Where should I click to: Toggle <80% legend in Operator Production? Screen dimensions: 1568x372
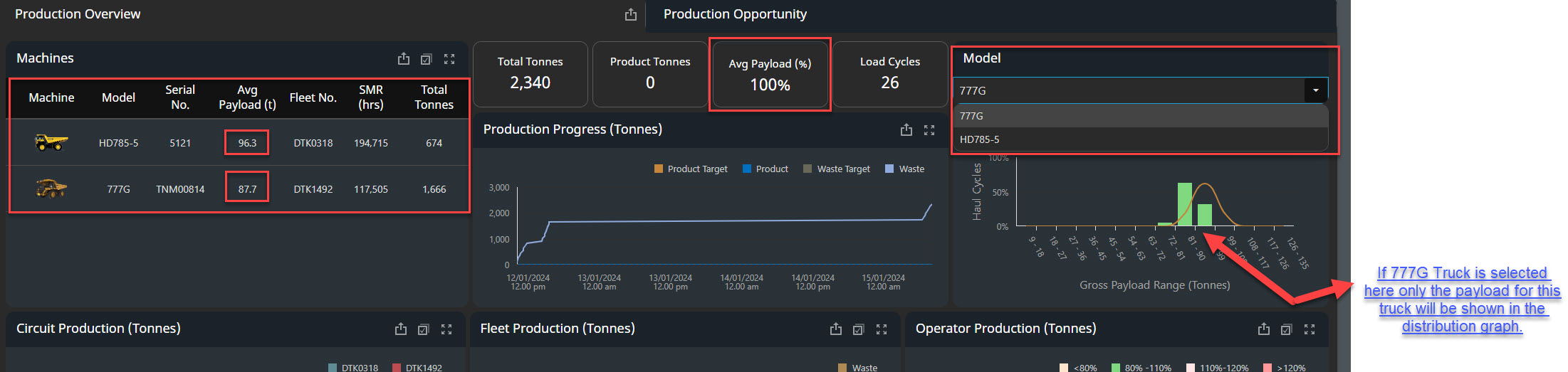[x=1078, y=368]
